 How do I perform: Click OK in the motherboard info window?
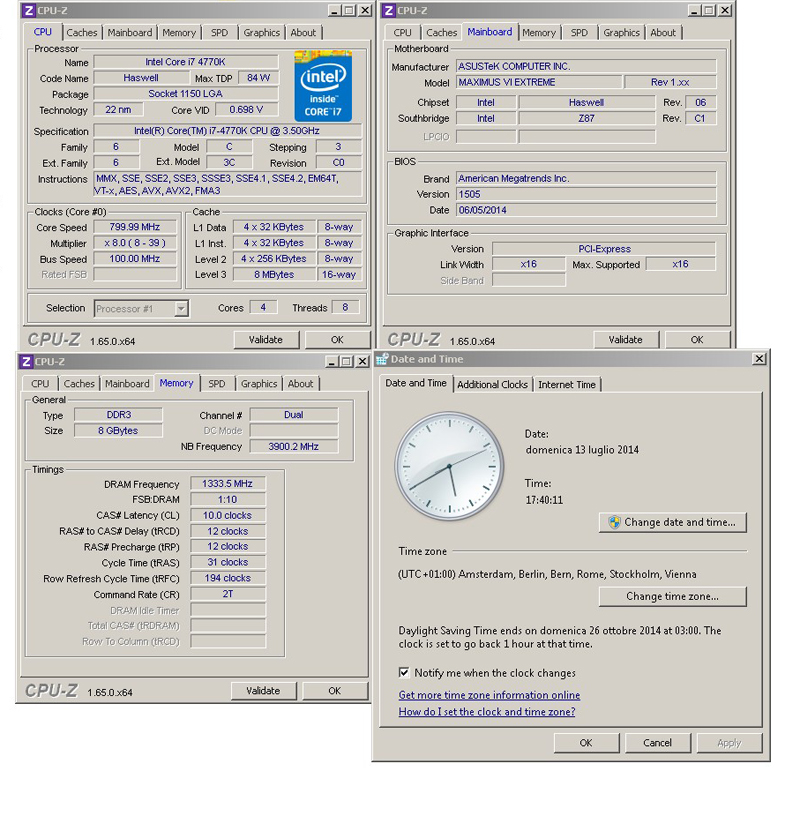pos(697,340)
